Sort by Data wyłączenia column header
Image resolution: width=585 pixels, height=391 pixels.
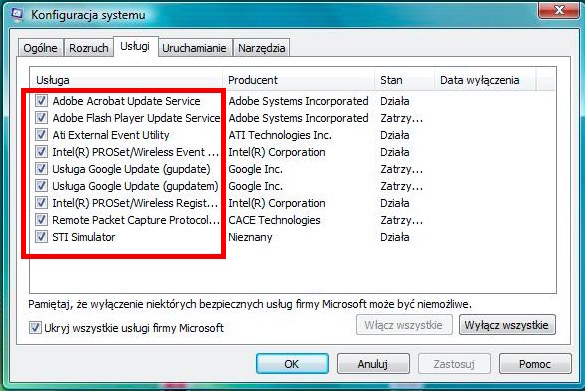pos(485,79)
